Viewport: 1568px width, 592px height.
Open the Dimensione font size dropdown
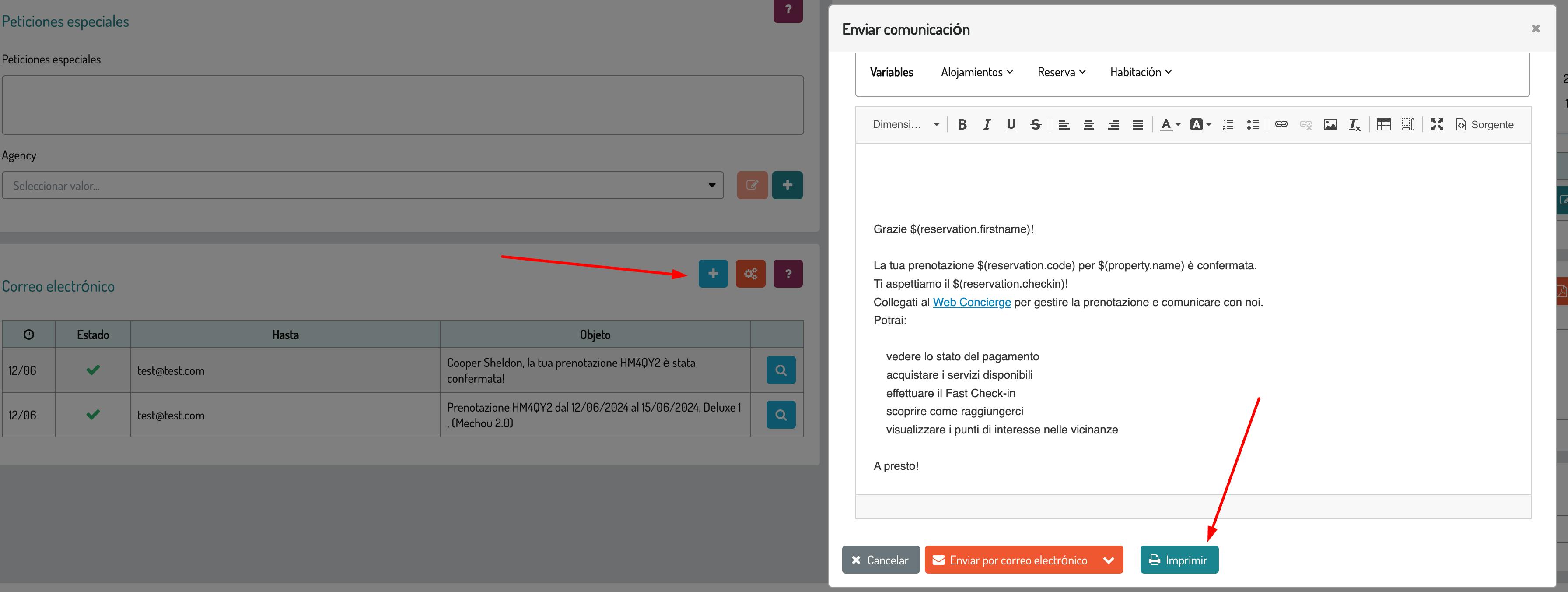tap(906, 125)
